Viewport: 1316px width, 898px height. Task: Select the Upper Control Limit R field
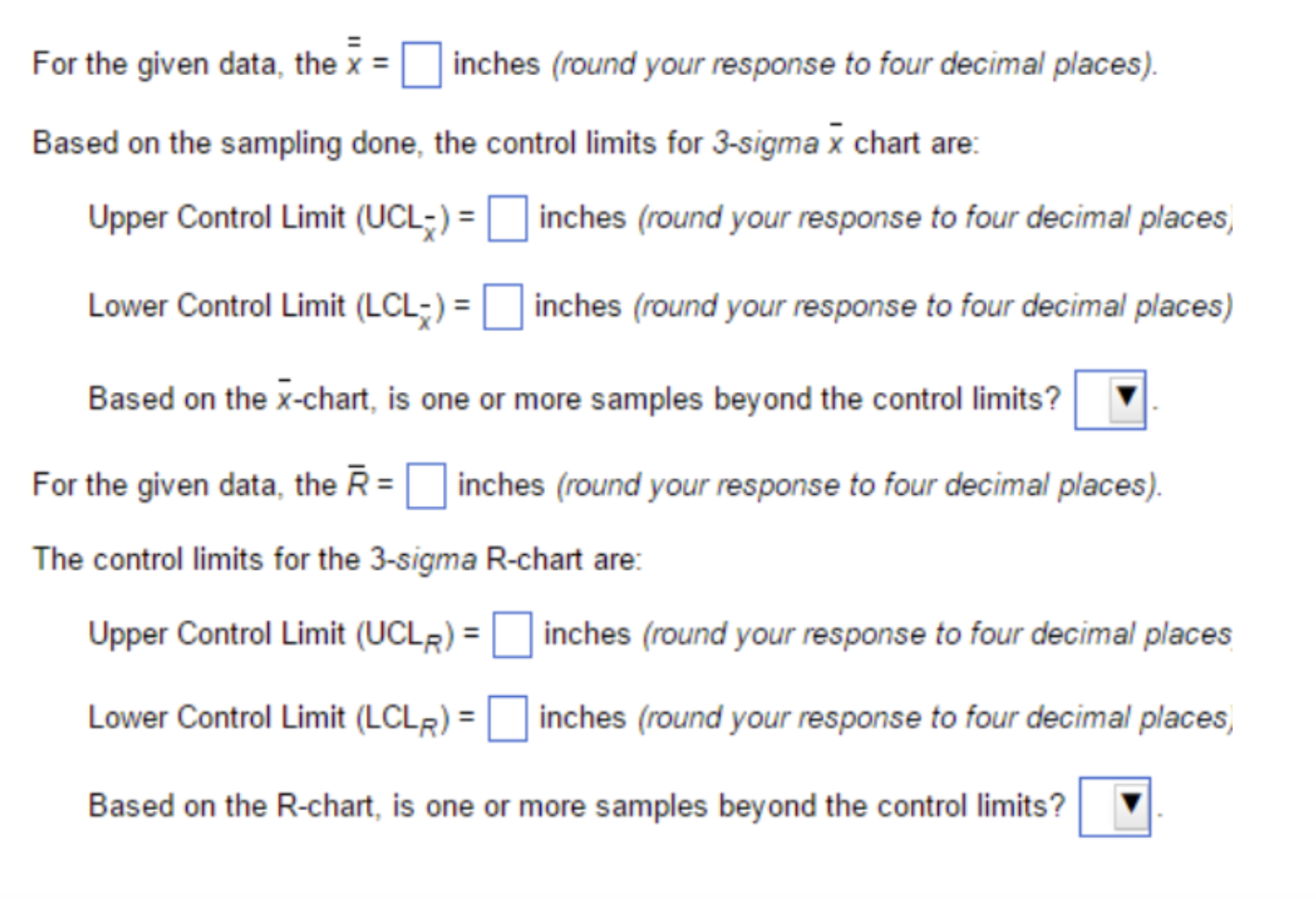511,636
